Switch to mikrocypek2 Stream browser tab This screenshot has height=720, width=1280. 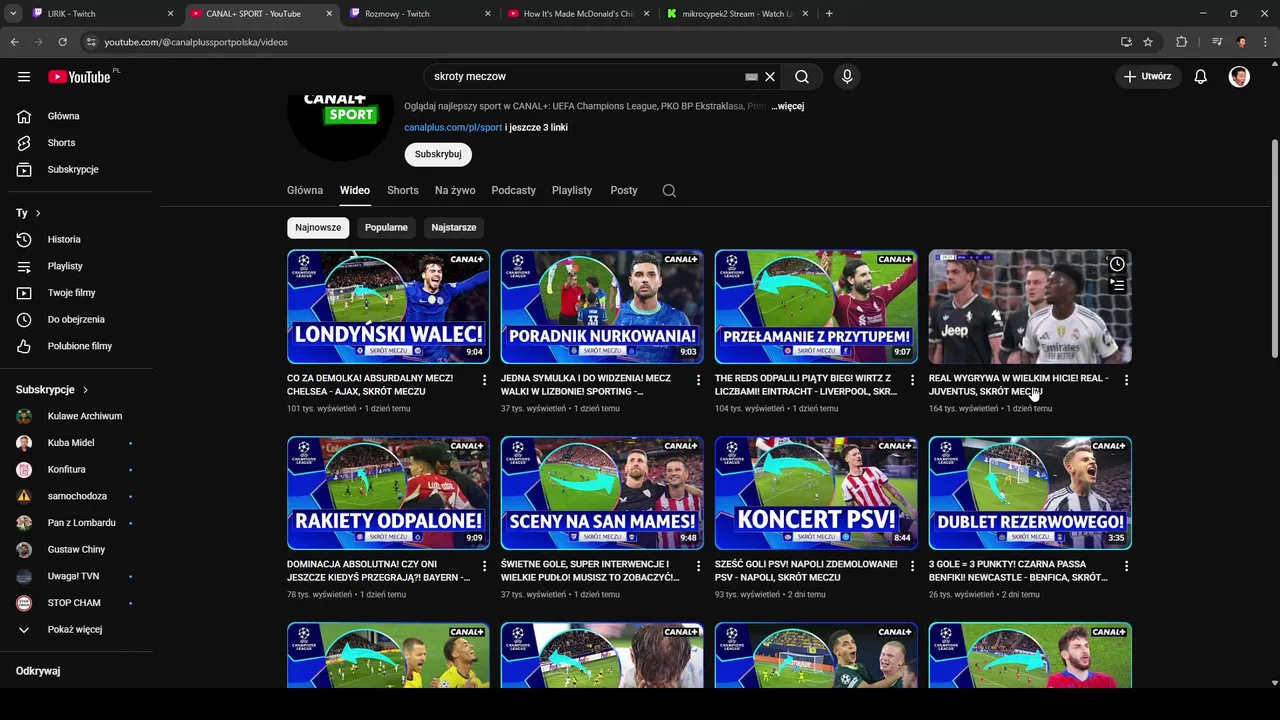[x=738, y=14]
